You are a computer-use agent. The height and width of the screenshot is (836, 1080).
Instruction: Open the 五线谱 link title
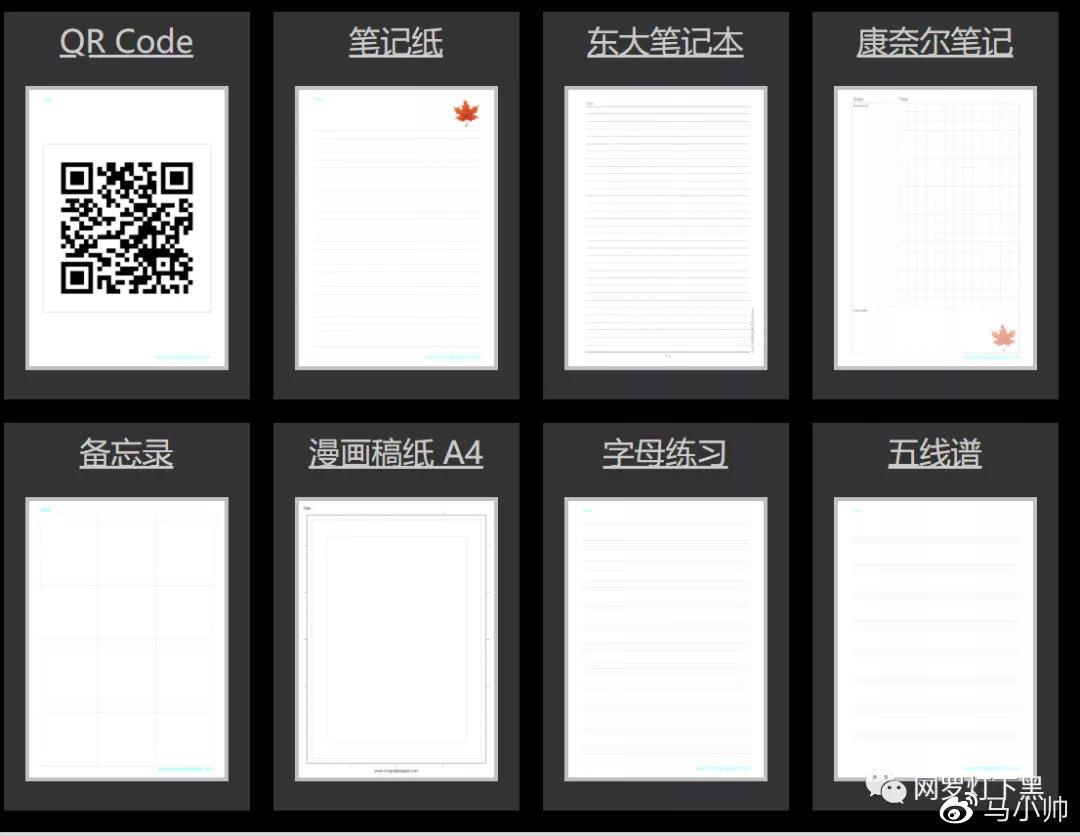[x=935, y=453]
